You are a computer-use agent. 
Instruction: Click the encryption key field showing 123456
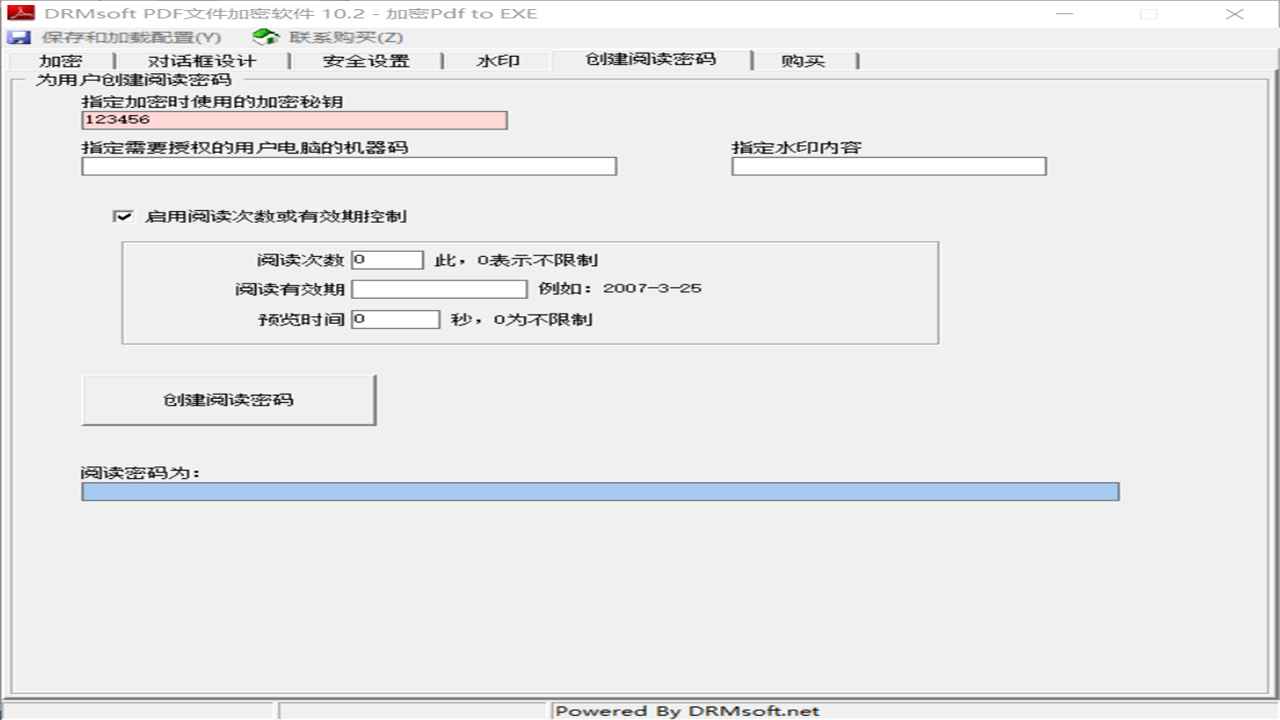(294, 119)
